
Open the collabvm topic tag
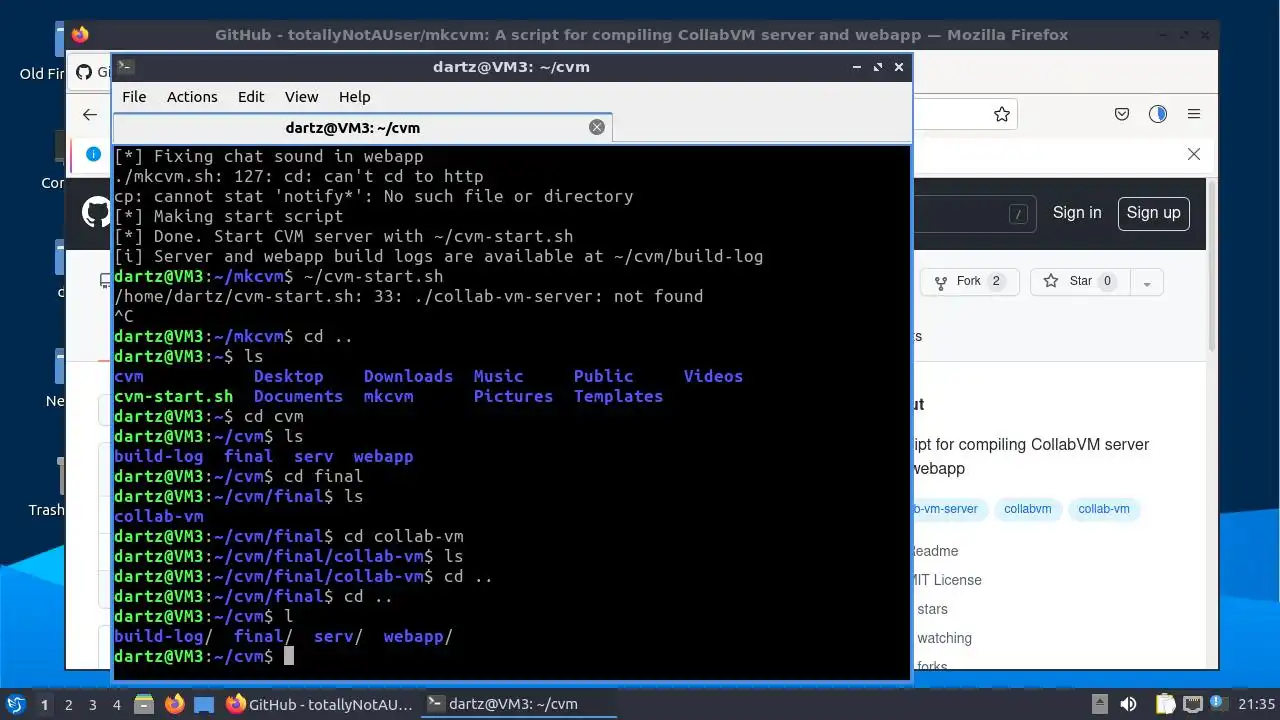click(x=1027, y=509)
